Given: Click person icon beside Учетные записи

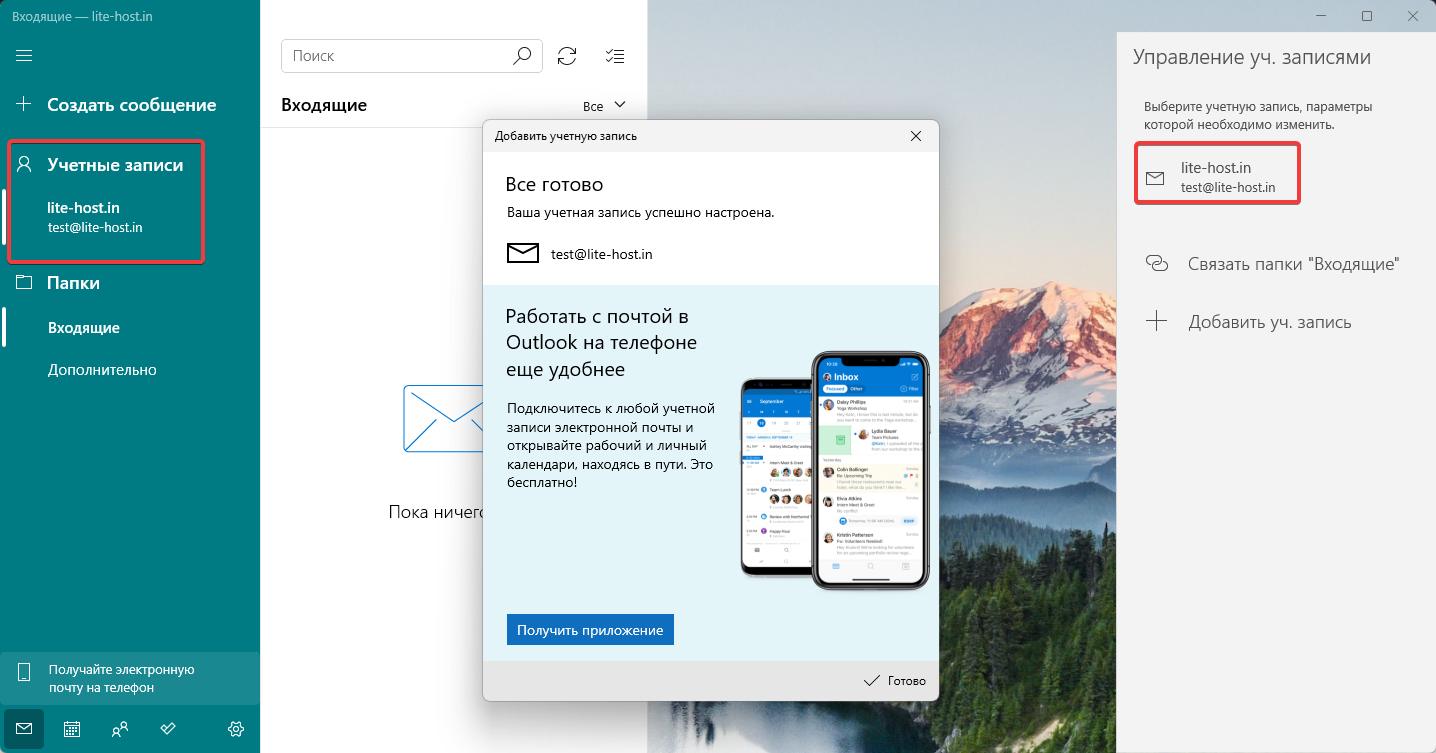Looking at the screenshot, I should pyautogui.click(x=25, y=164).
